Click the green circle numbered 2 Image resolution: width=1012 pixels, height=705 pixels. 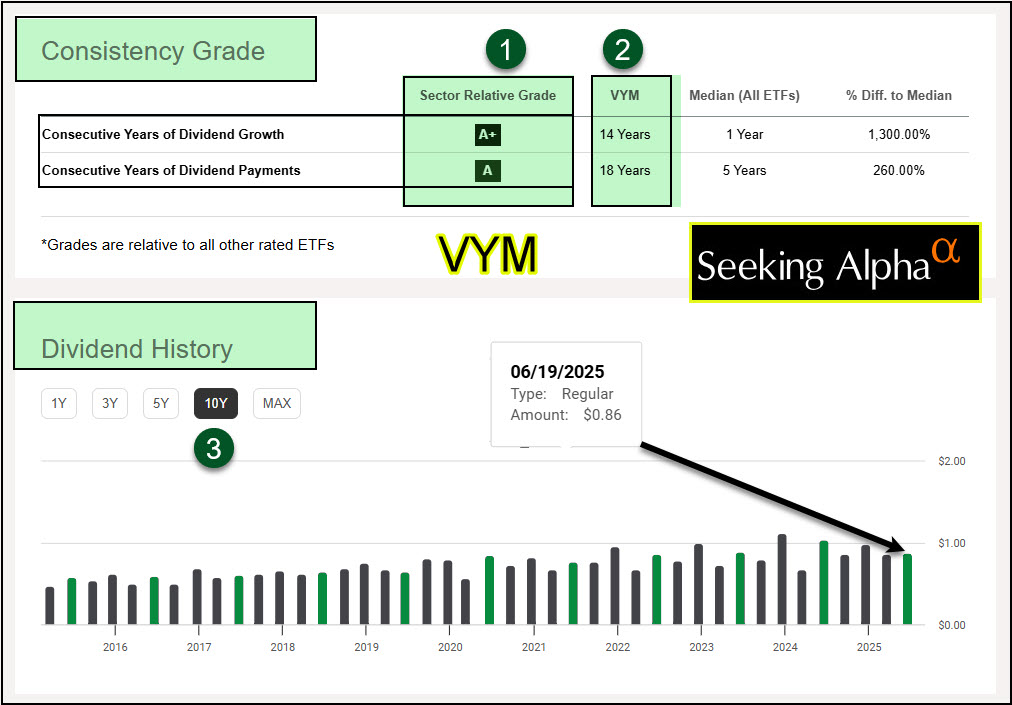coord(622,51)
